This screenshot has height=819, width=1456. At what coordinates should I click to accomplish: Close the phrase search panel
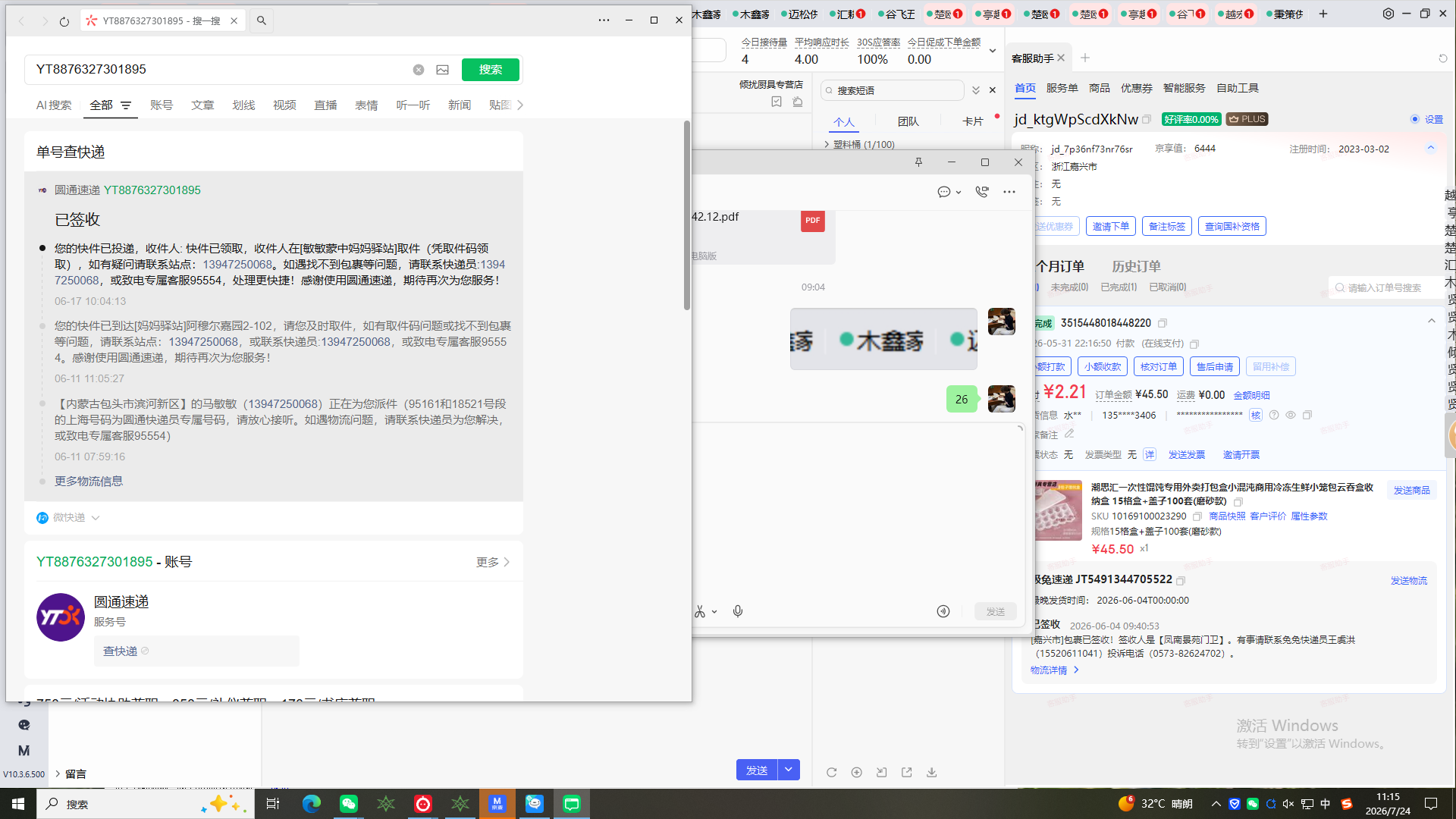point(993,90)
